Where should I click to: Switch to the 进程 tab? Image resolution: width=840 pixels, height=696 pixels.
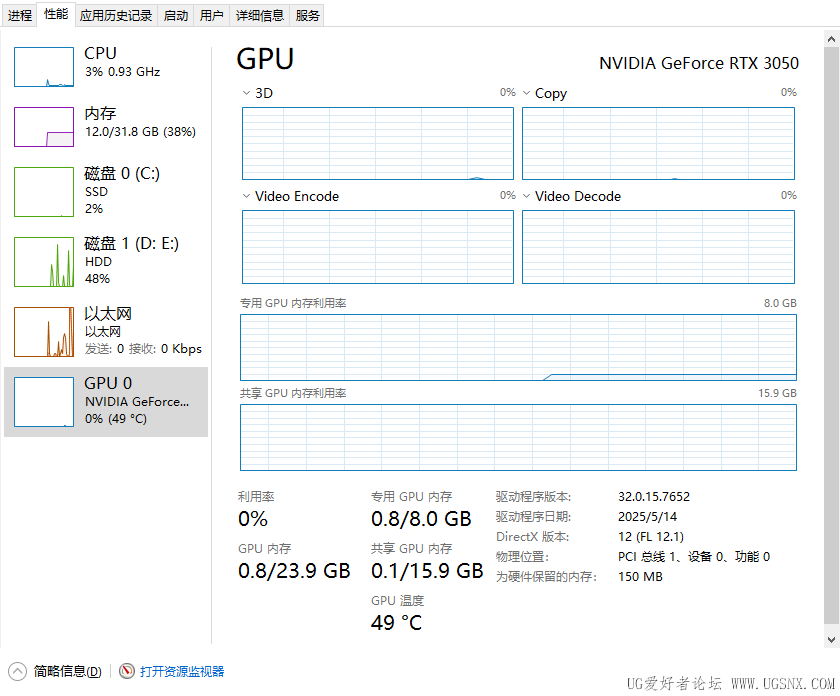(x=20, y=15)
